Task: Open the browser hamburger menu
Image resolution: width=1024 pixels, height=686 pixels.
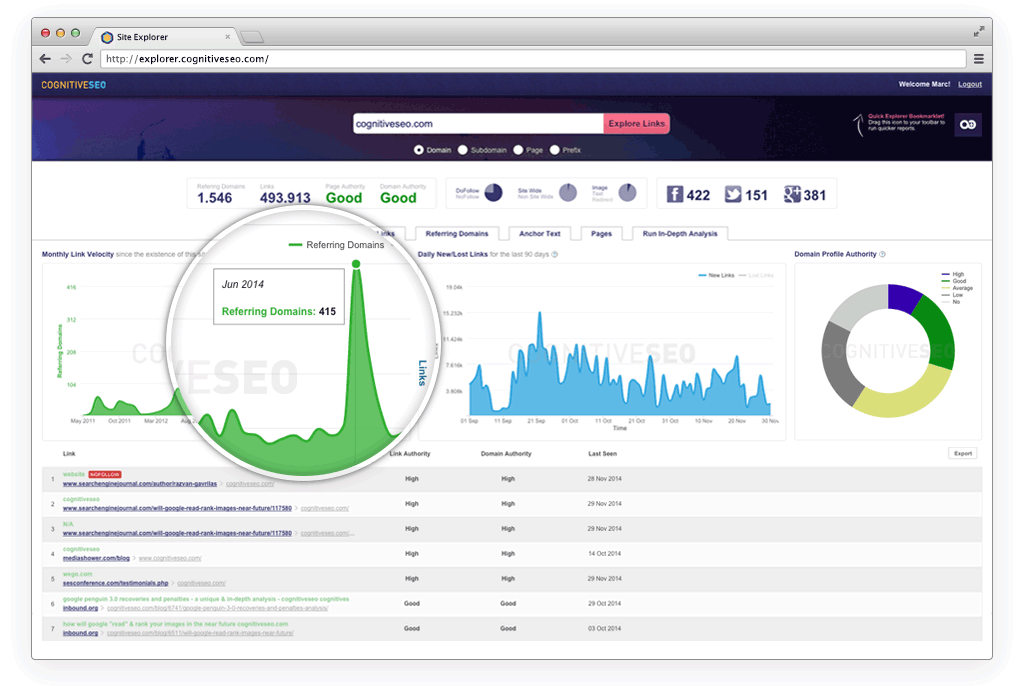Action: pos(978,59)
